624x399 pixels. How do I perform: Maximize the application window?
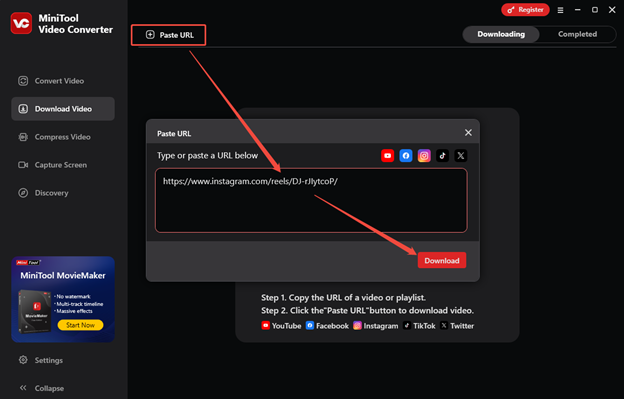[x=595, y=10]
